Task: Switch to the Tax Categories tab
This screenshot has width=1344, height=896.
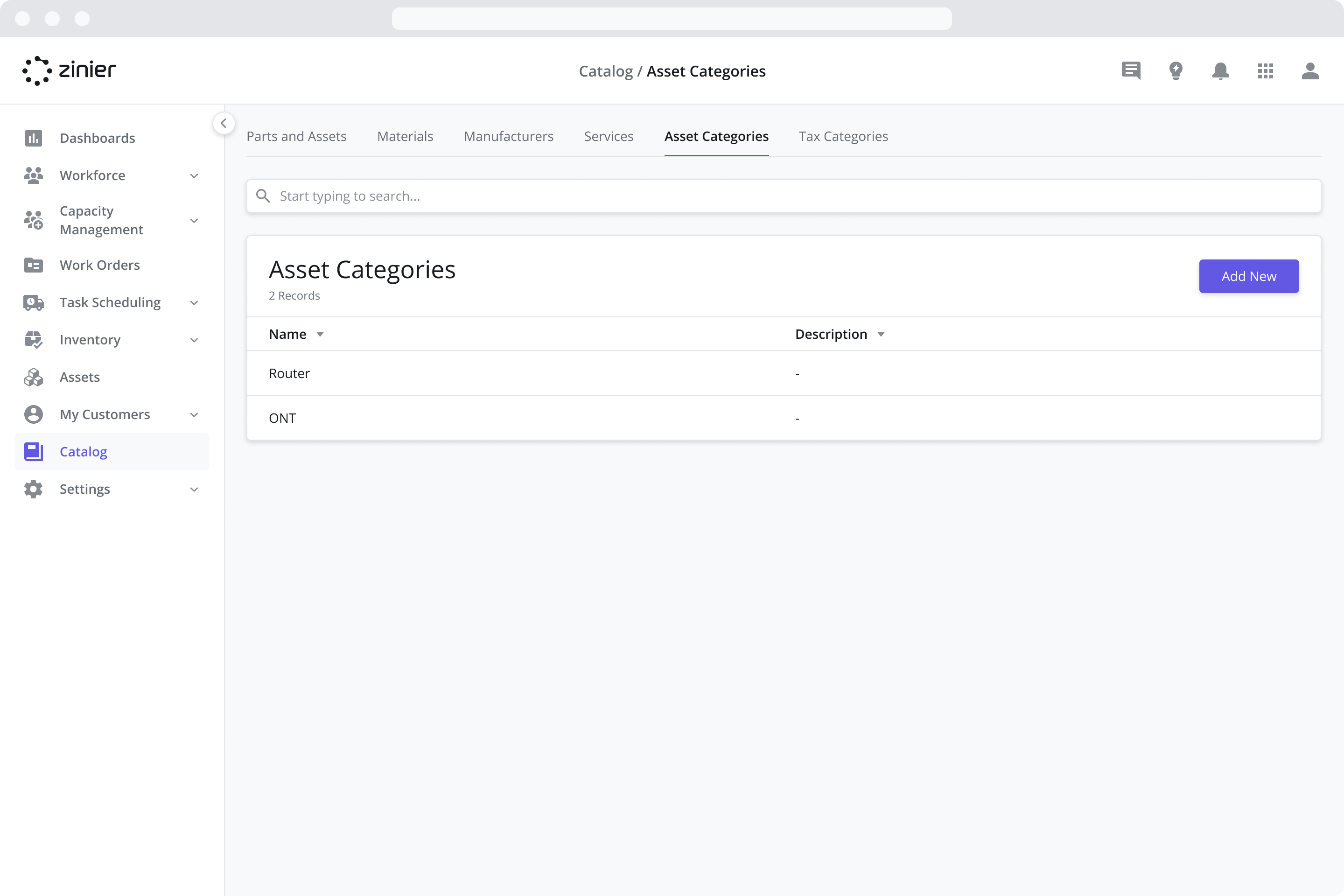Action: pyautogui.click(x=843, y=136)
